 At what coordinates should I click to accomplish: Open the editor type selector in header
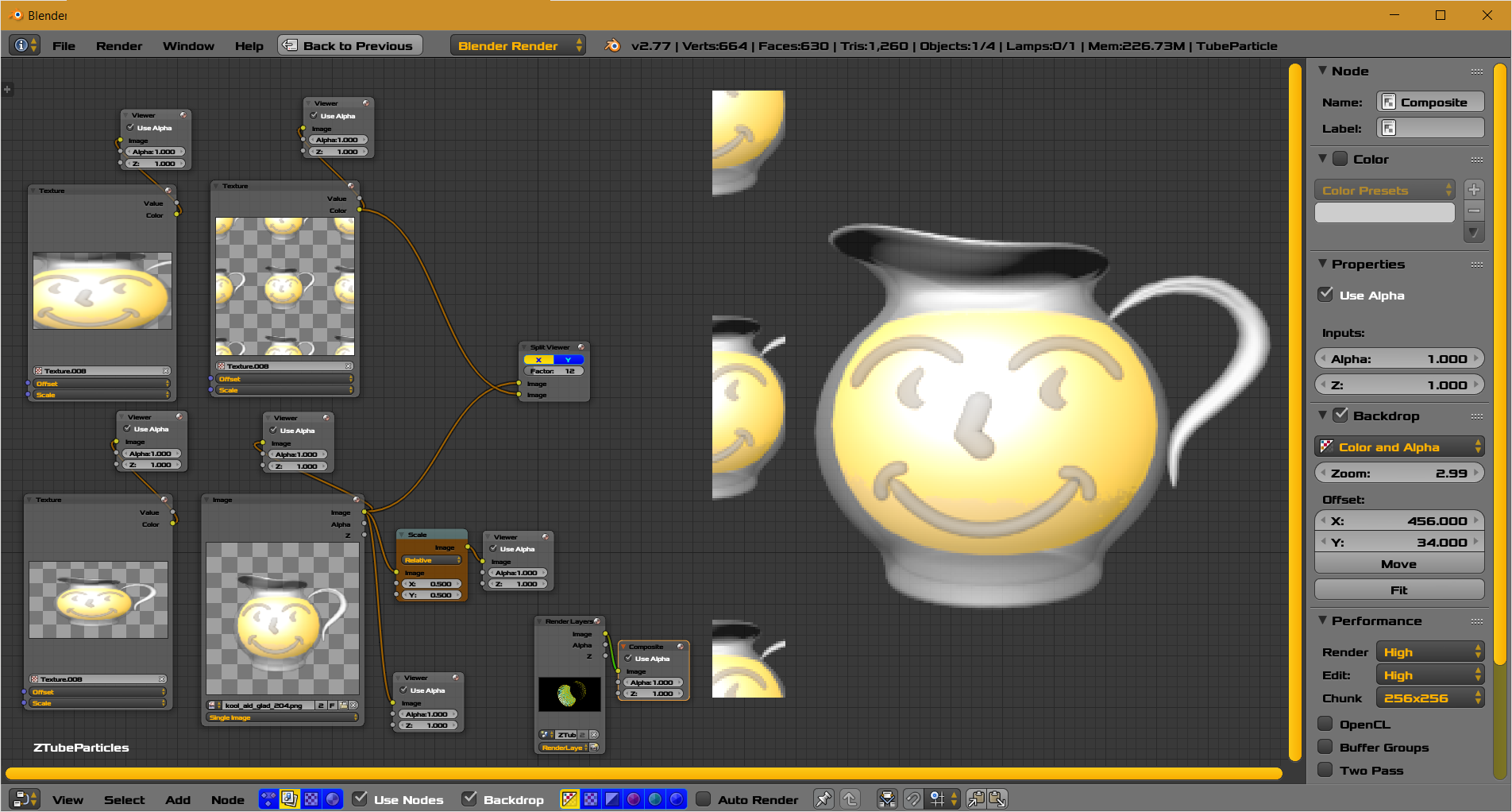click(x=25, y=799)
